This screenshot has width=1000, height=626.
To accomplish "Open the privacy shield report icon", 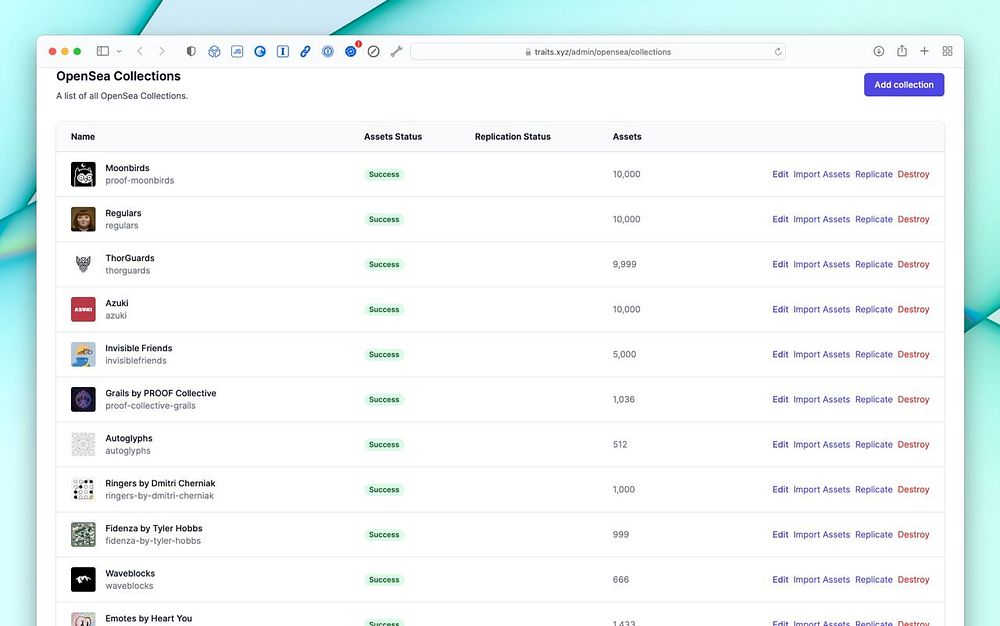I will point(191,51).
